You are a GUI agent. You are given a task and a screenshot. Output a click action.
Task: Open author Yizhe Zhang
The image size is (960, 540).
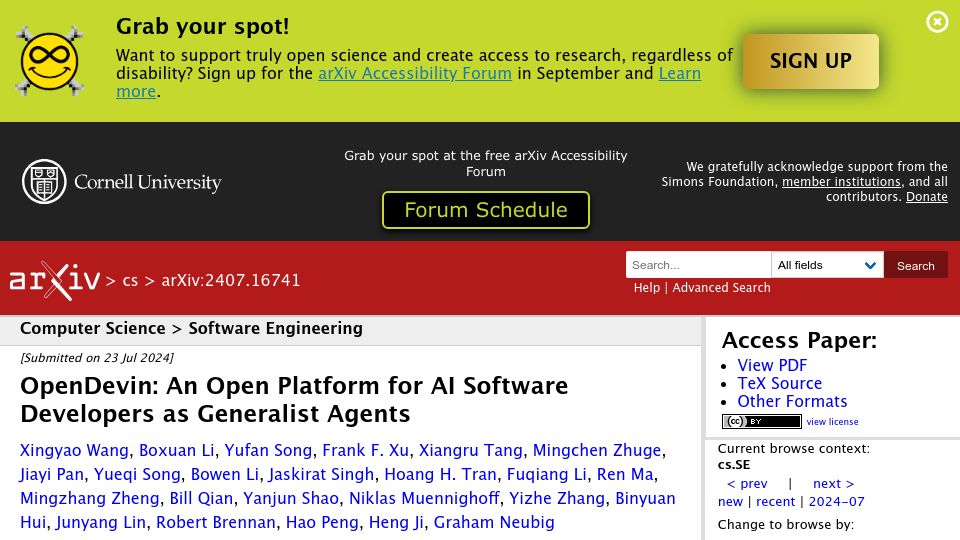click(x=557, y=498)
